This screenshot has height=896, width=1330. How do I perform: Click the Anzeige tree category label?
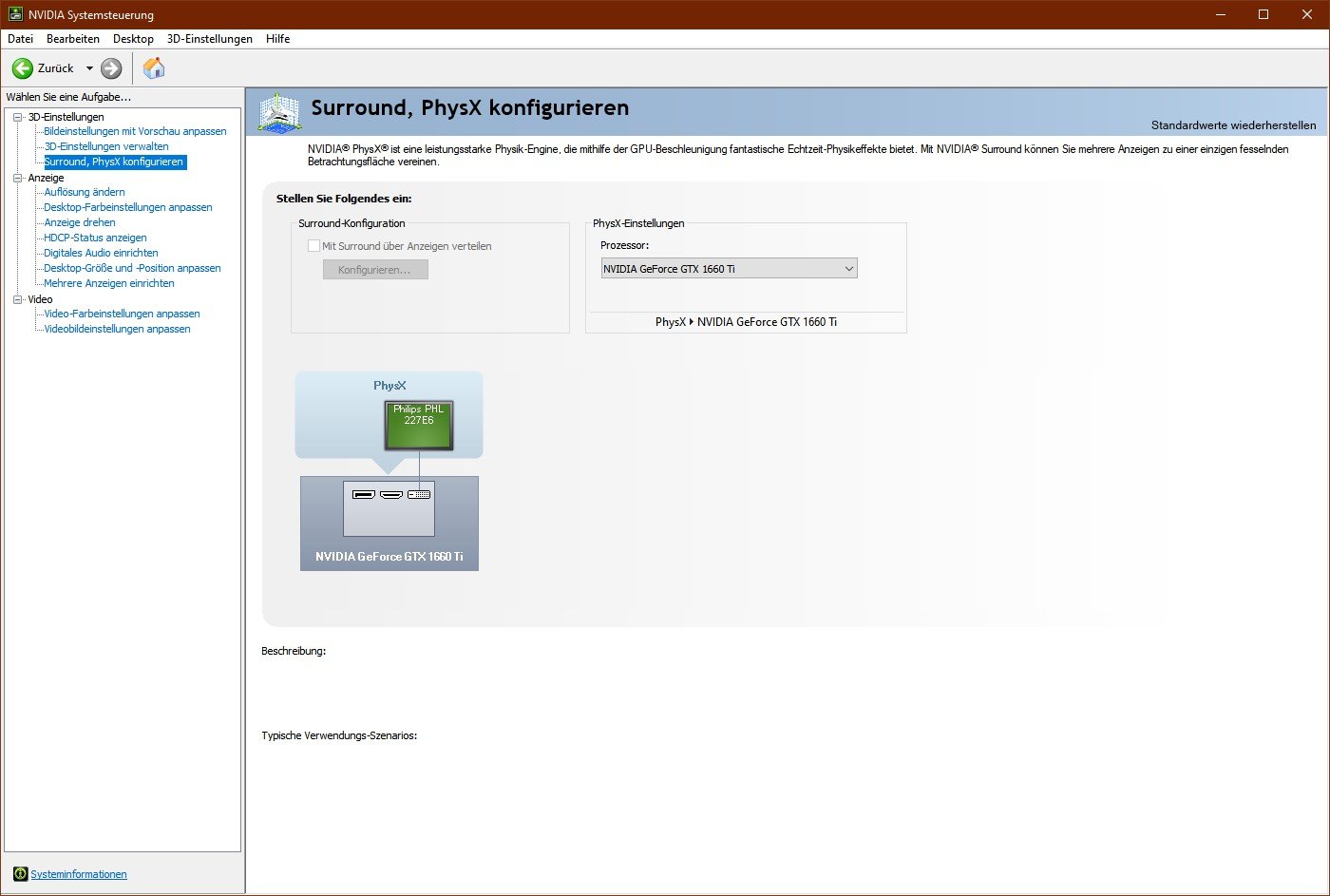tap(46, 178)
